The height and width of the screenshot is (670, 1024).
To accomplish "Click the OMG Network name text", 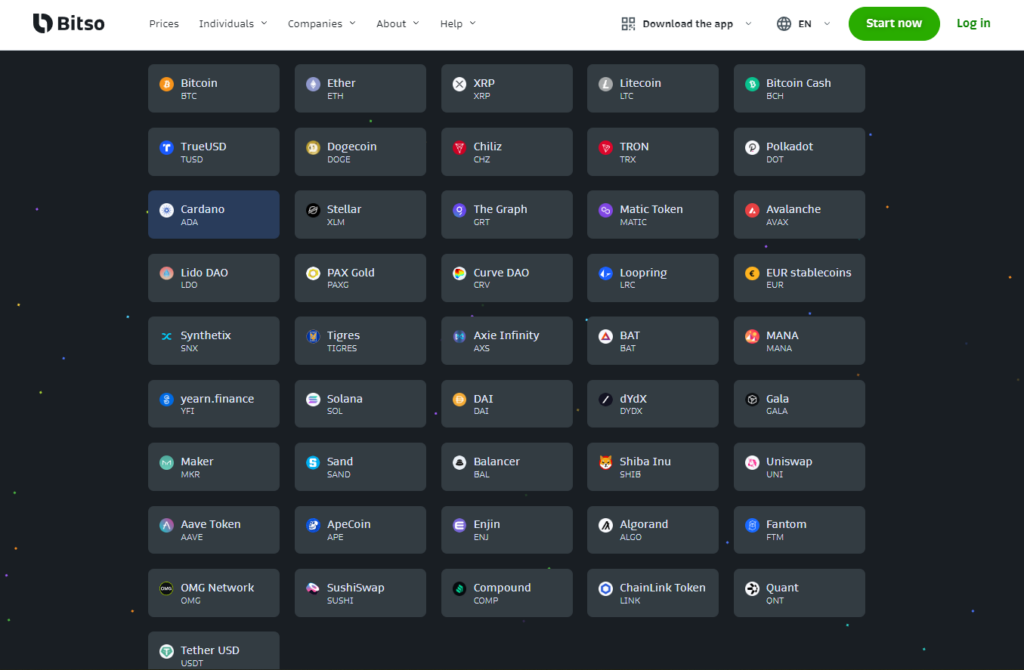I will pos(217,587).
